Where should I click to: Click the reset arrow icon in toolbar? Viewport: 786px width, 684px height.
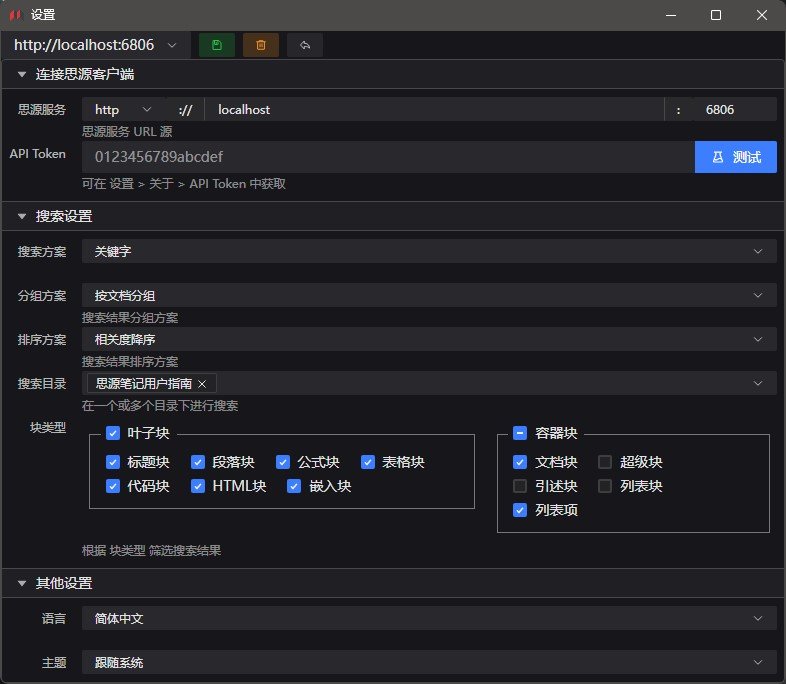[305, 45]
